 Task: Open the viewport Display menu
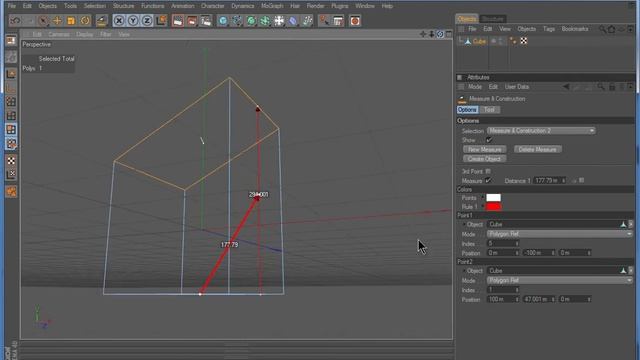point(84,35)
